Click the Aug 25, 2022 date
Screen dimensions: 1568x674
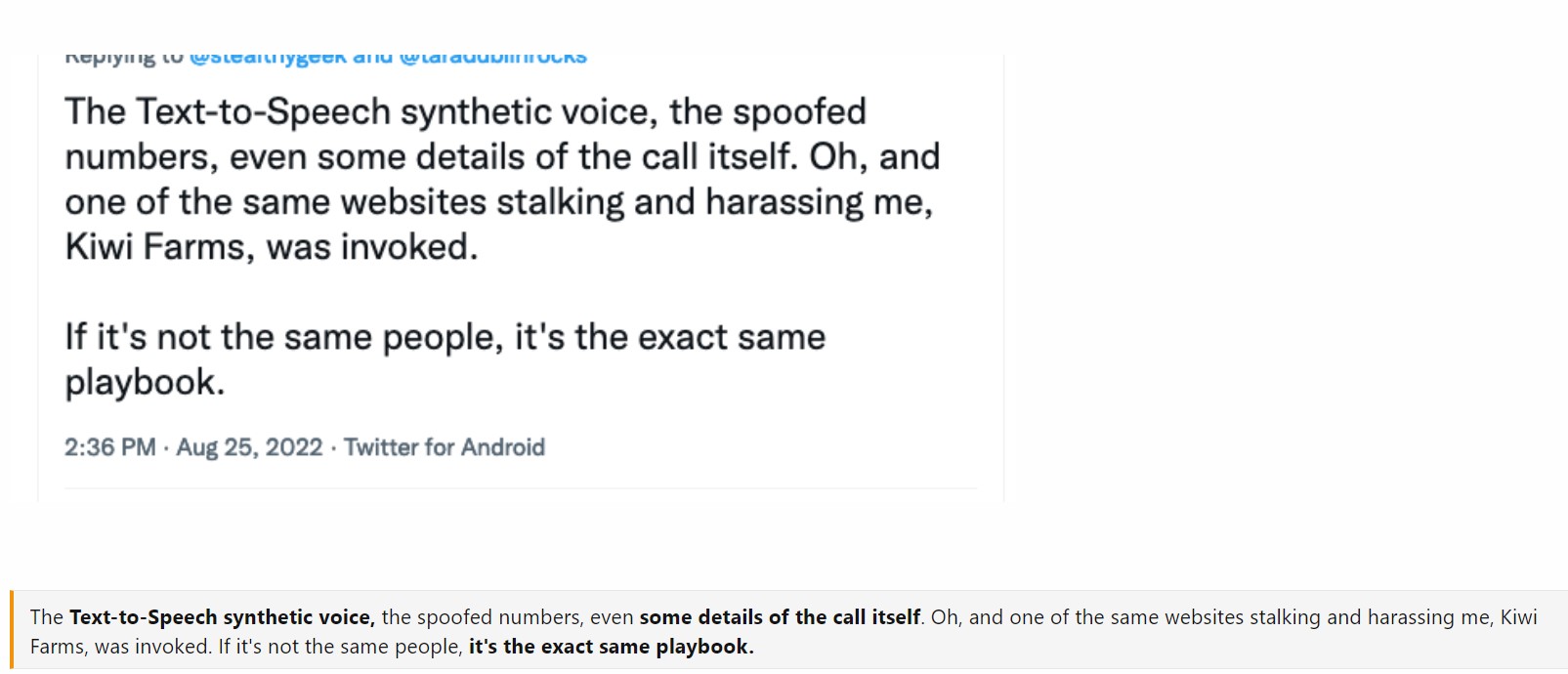(x=249, y=447)
